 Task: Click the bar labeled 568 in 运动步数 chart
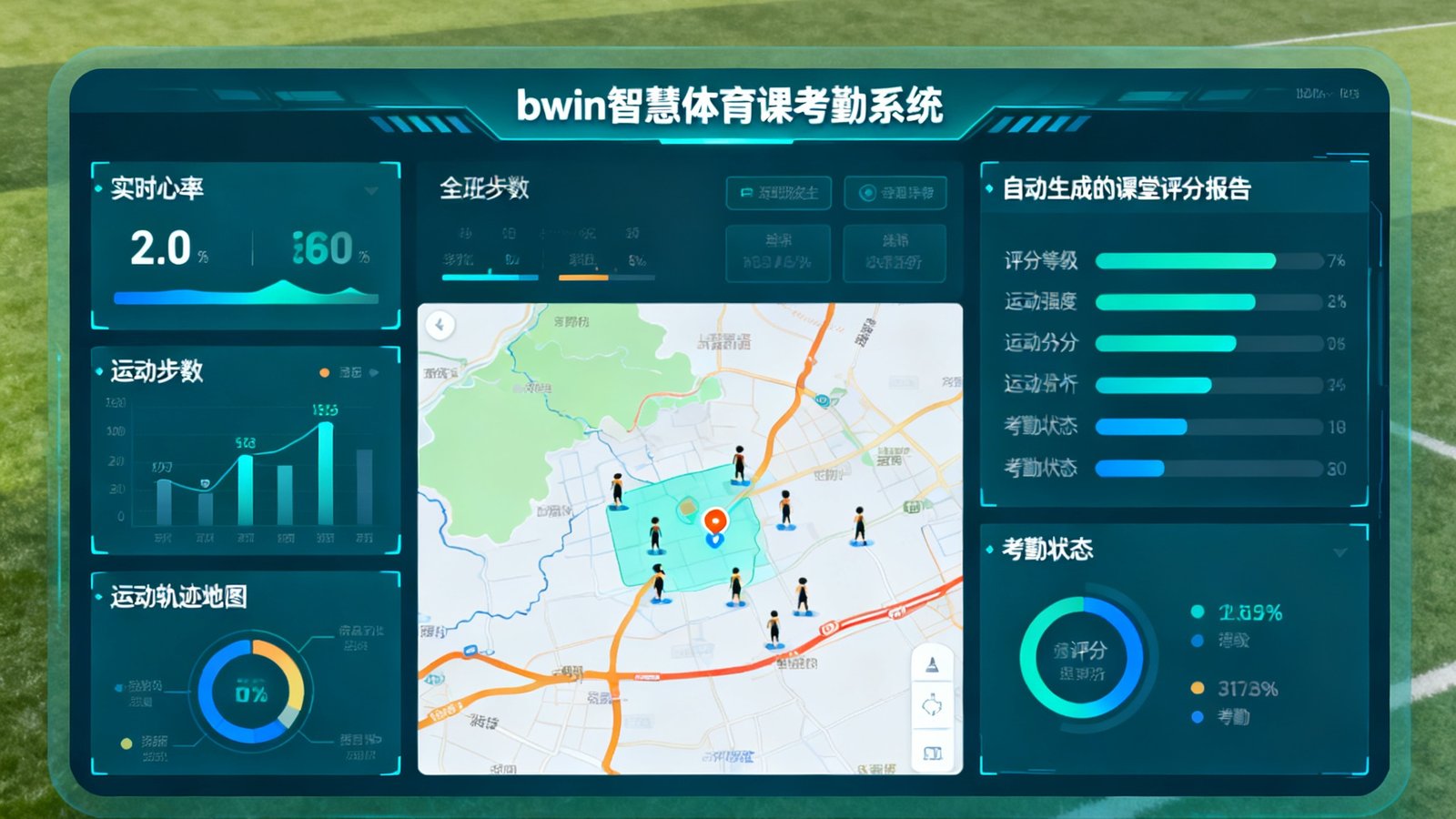pos(245,490)
